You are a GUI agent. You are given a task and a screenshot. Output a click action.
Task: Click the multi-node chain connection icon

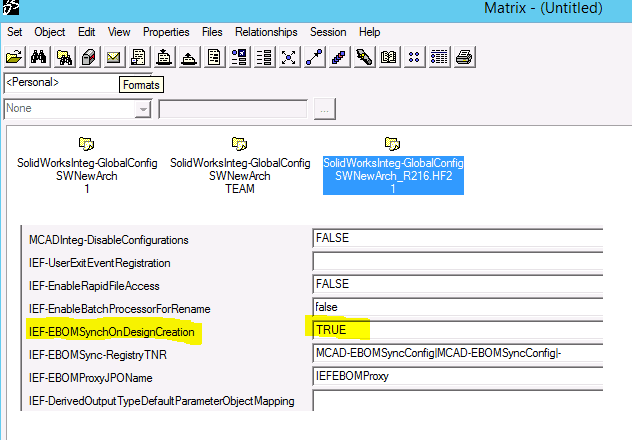coord(339,57)
